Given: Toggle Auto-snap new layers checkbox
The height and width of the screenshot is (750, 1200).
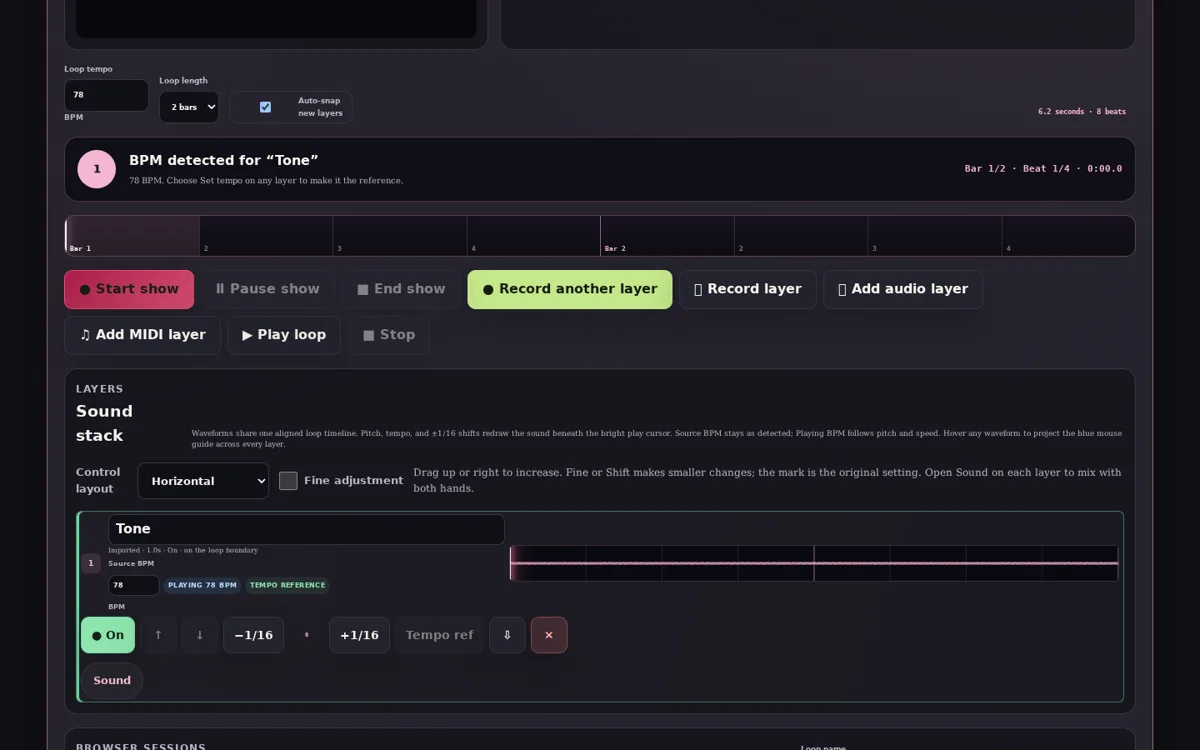Looking at the screenshot, I should click(x=265, y=107).
